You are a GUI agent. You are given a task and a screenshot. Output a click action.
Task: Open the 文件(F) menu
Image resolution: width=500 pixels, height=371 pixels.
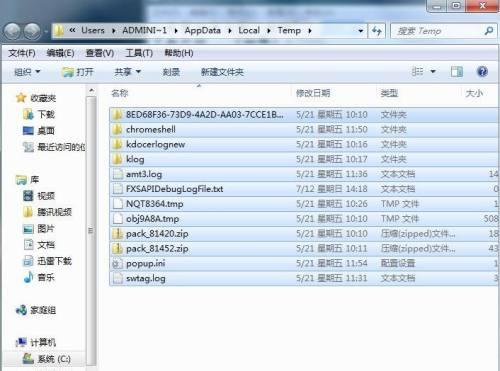tap(22, 53)
